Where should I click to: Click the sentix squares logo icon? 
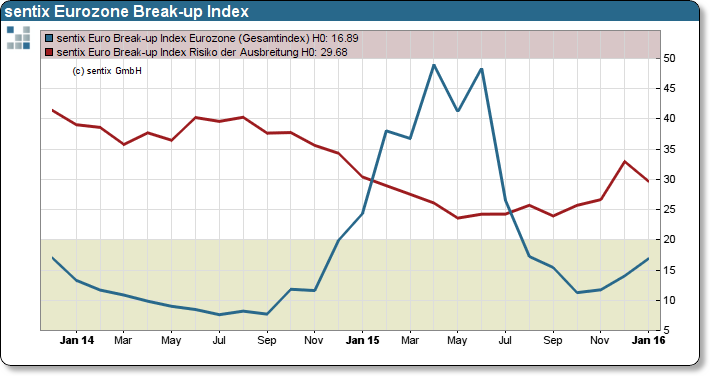19,38
